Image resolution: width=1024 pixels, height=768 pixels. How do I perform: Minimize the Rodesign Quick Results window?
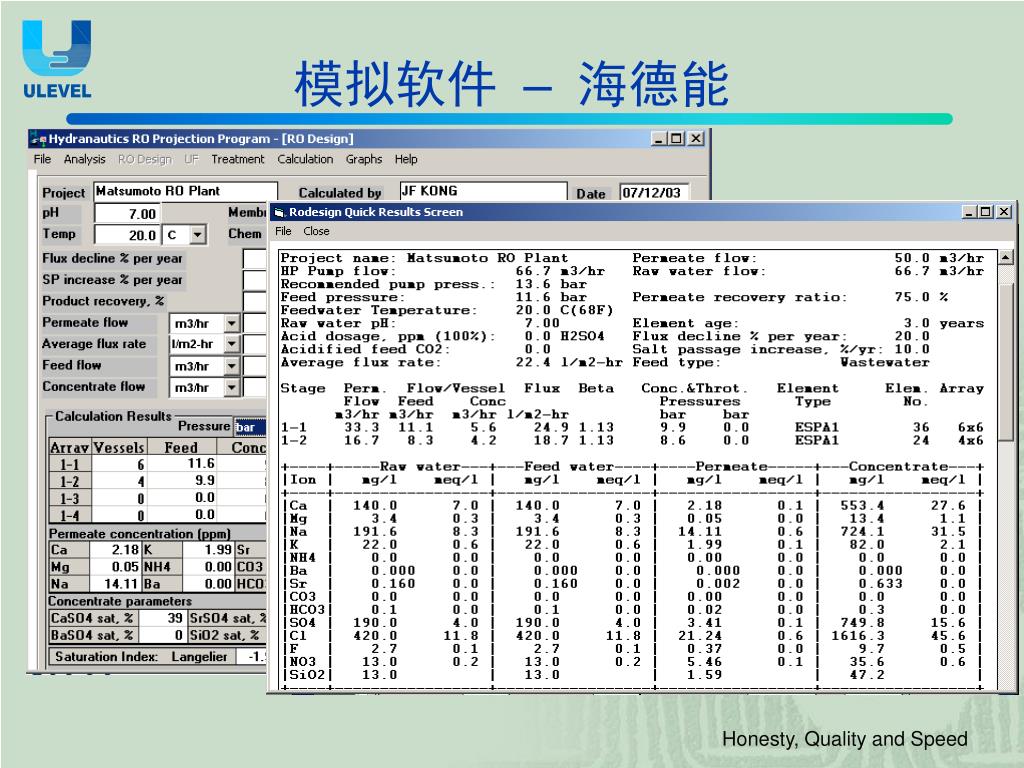point(969,212)
